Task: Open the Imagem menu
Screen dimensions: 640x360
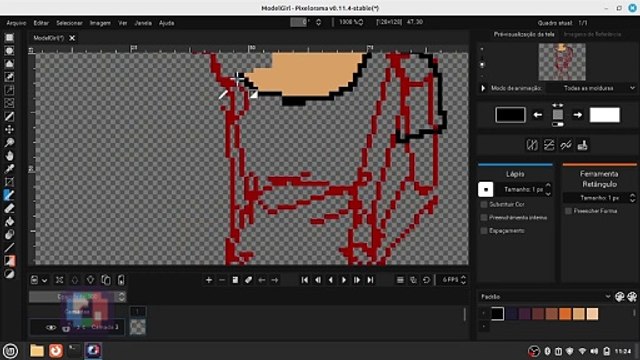Action: click(x=100, y=23)
